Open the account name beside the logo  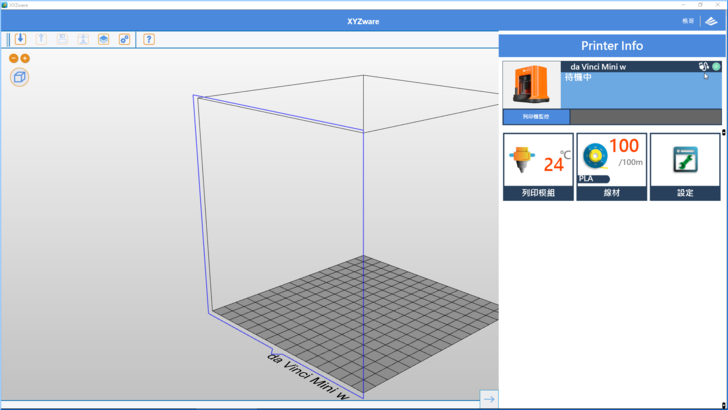coord(688,21)
